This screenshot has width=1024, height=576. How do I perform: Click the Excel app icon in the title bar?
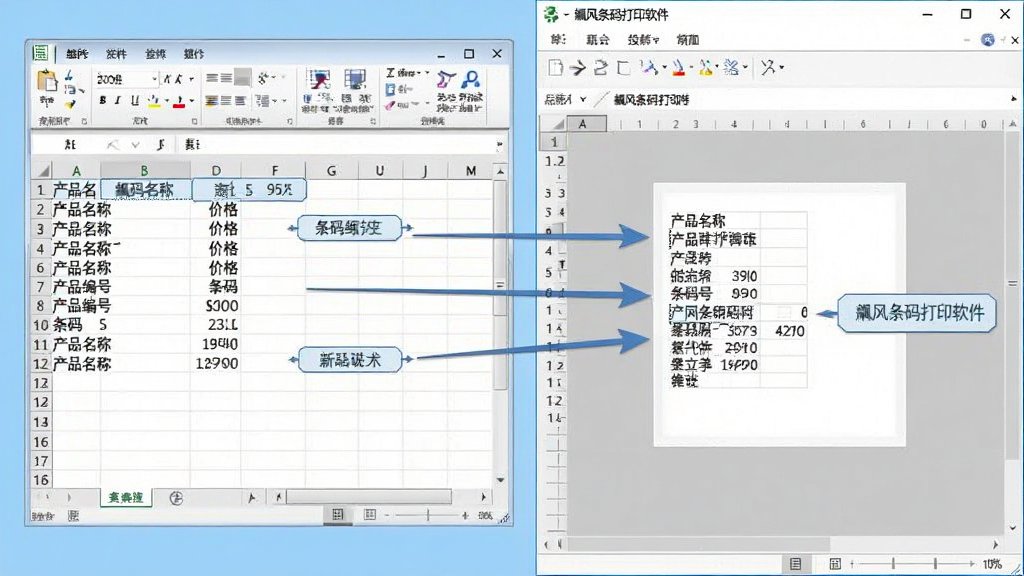(x=40, y=53)
